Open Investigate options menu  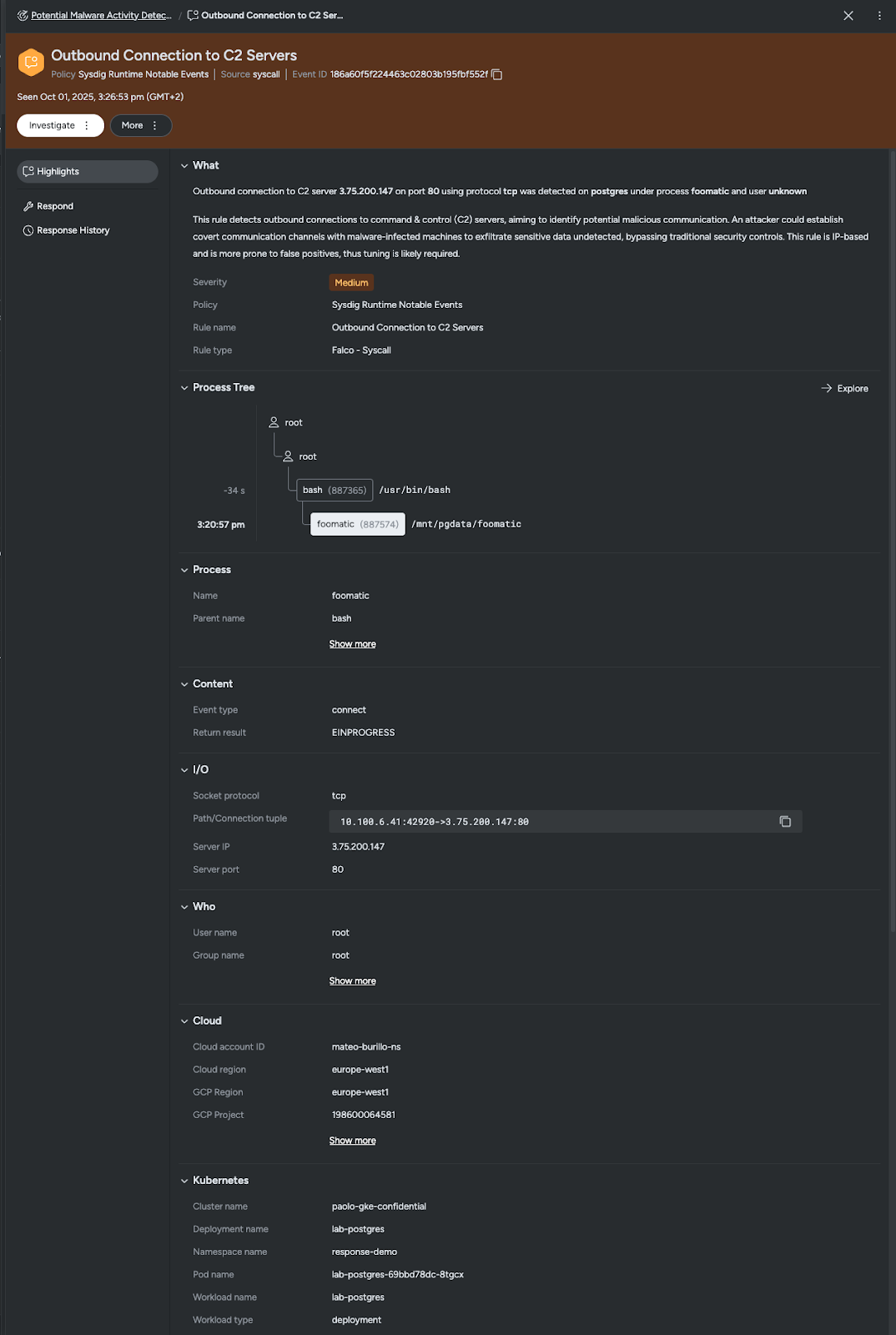tap(87, 125)
